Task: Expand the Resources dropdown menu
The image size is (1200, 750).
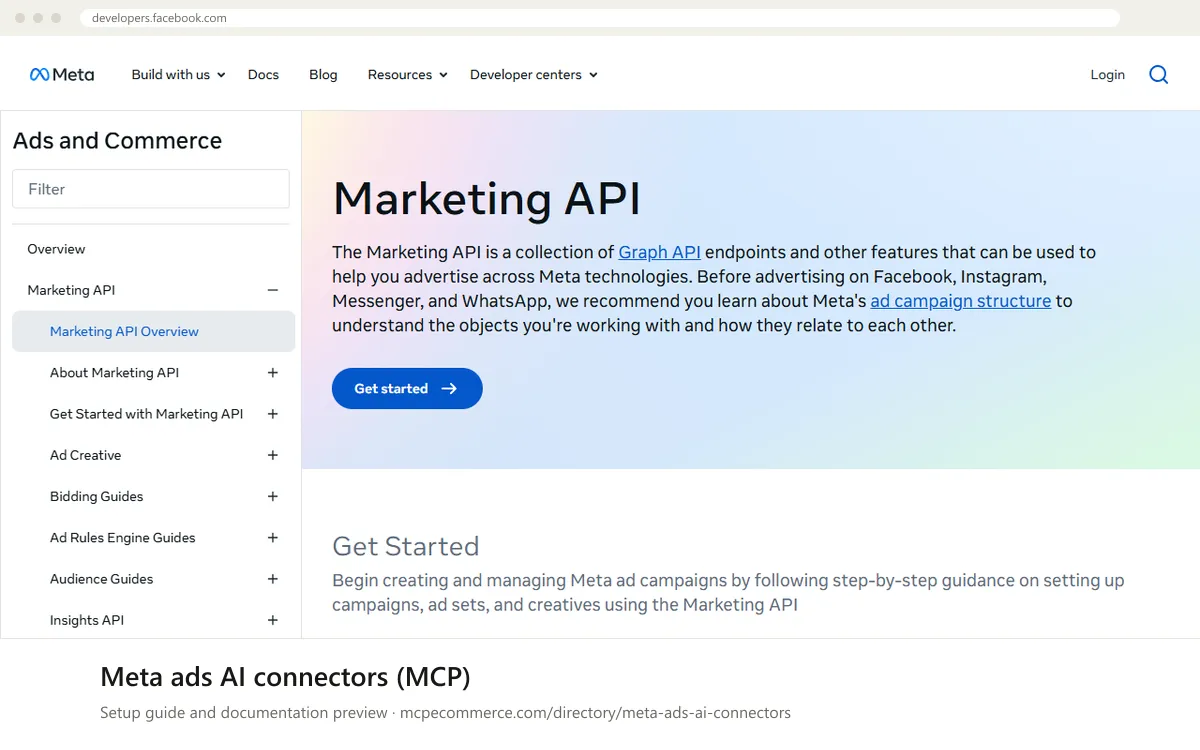Action: 407,75
